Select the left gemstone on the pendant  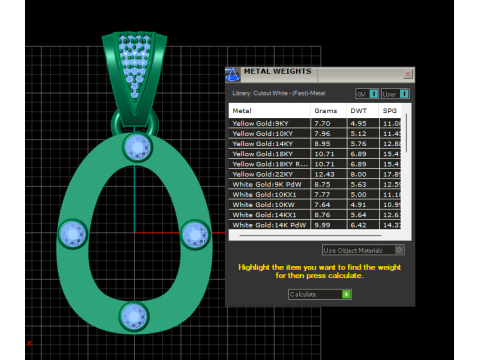point(73,234)
